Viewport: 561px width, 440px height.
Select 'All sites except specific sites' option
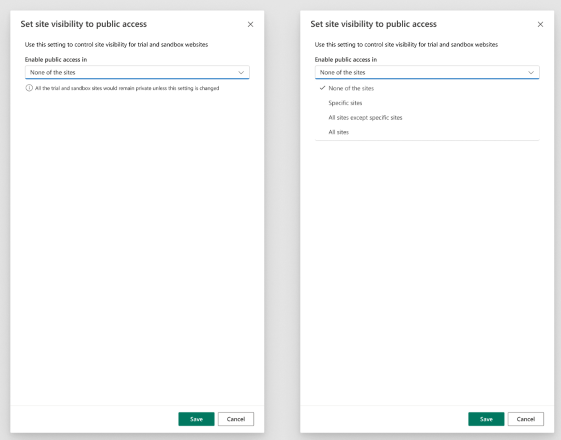tap(427, 118)
